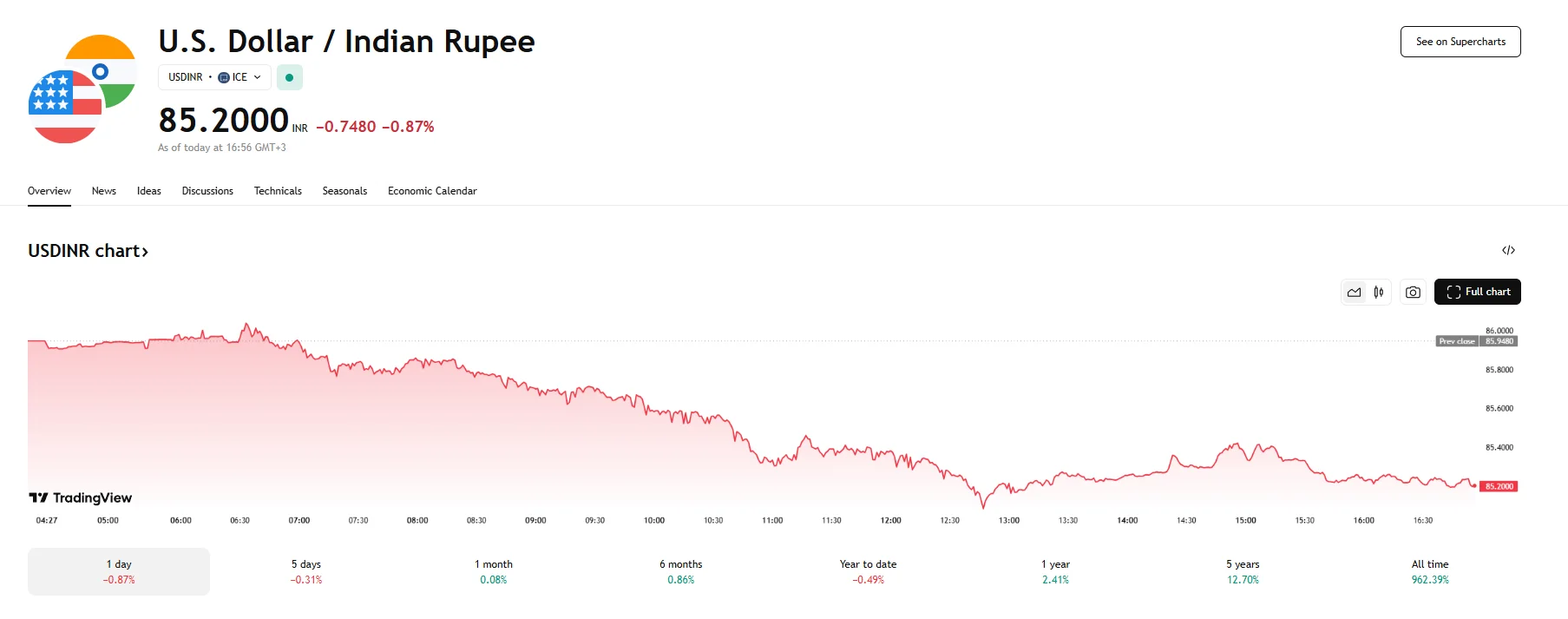Screen dimensions: 1568x619
Task: Open the USDINR chart heading link
Action: point(88,251)
